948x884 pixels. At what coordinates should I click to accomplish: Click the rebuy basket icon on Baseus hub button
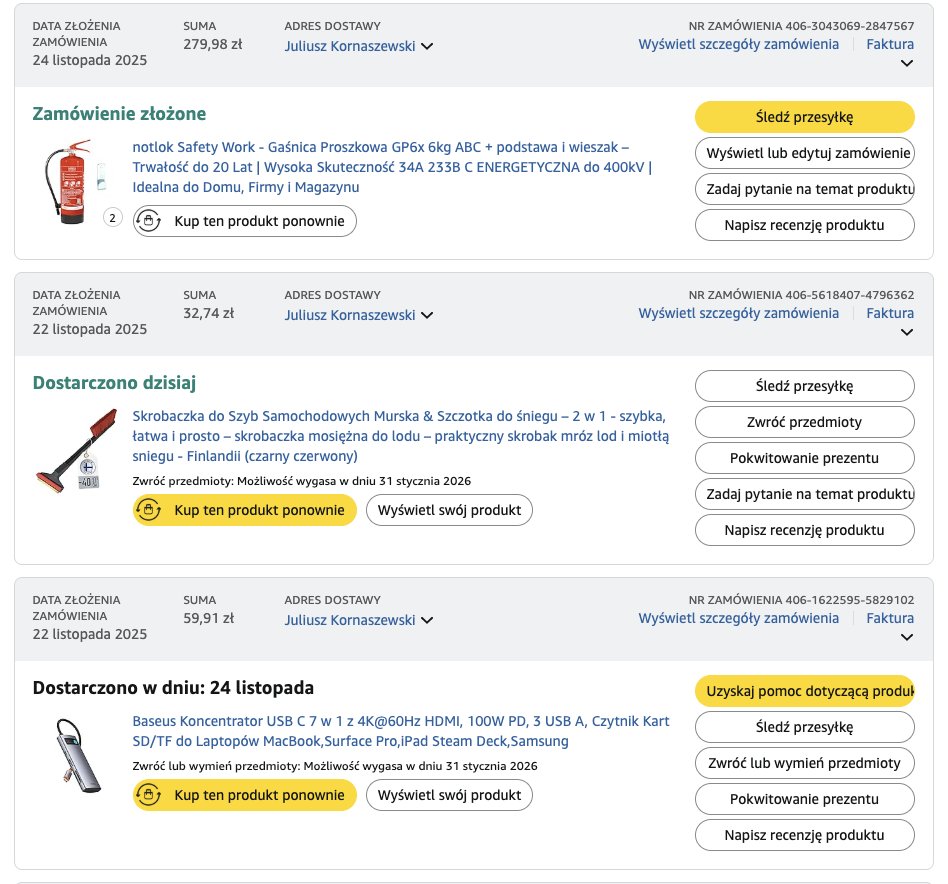(148, 795)
